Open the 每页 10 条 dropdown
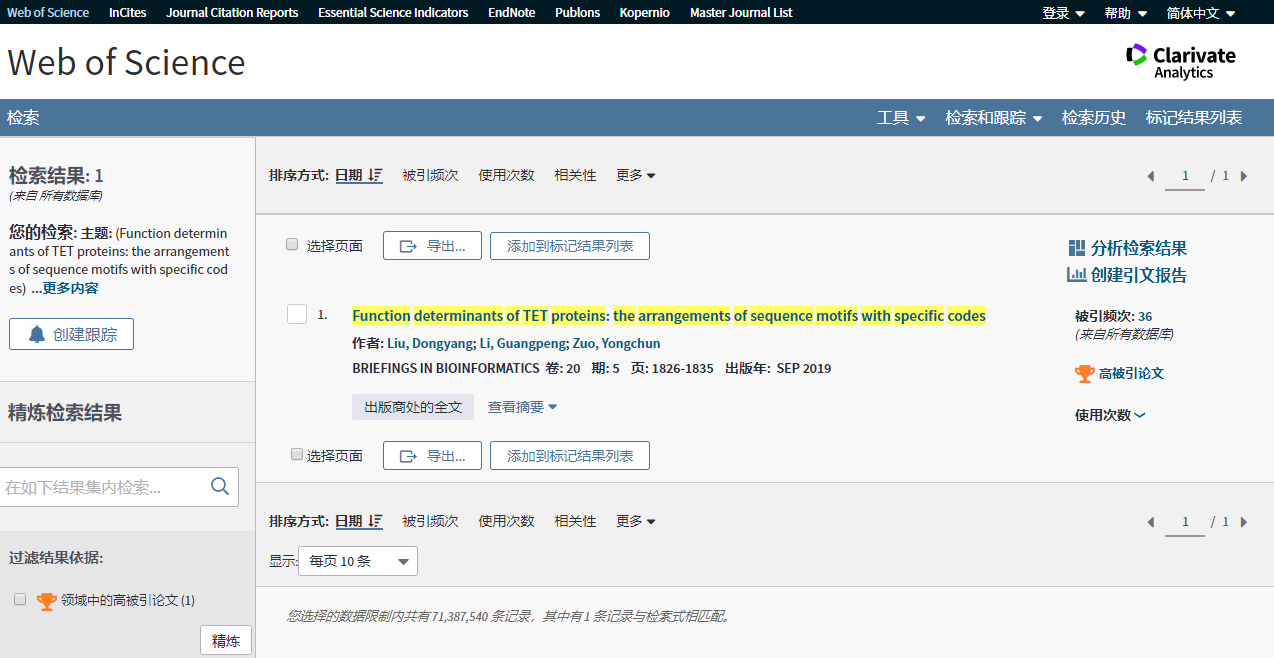The height and width of the screenshot is (658, 1274). tap(358, 561)
